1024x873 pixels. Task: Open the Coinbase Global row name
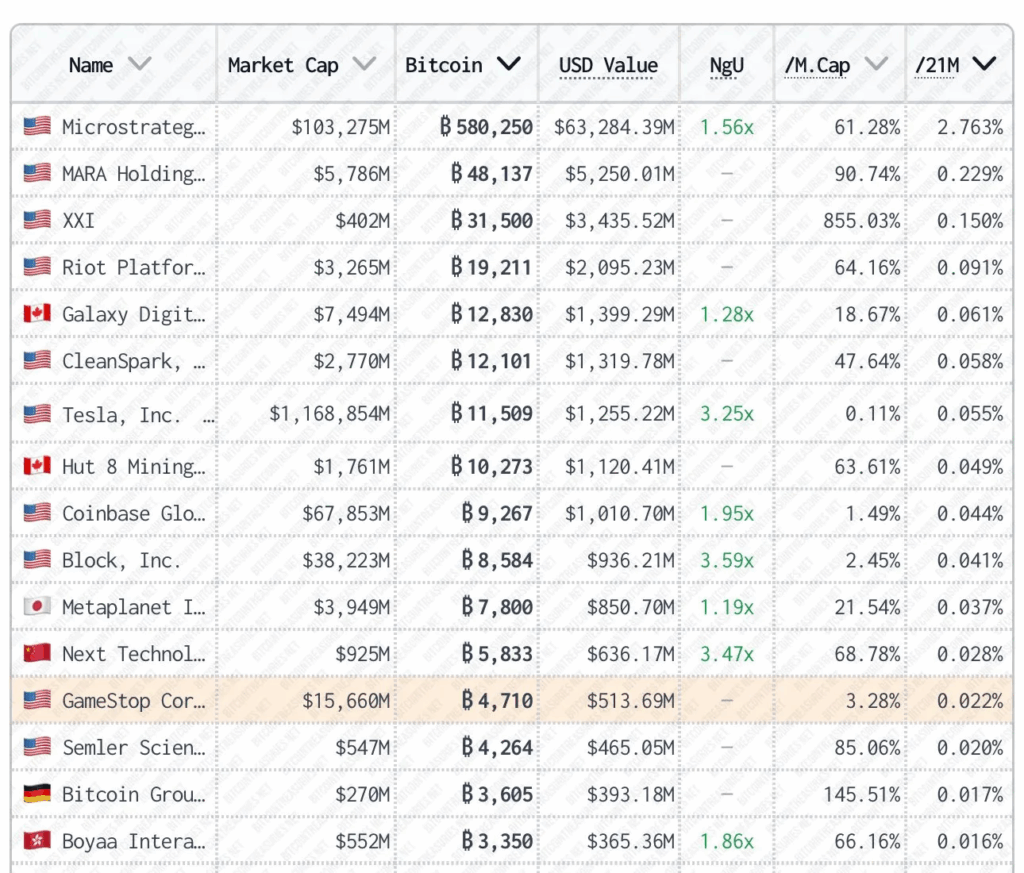tap(133, 514)
